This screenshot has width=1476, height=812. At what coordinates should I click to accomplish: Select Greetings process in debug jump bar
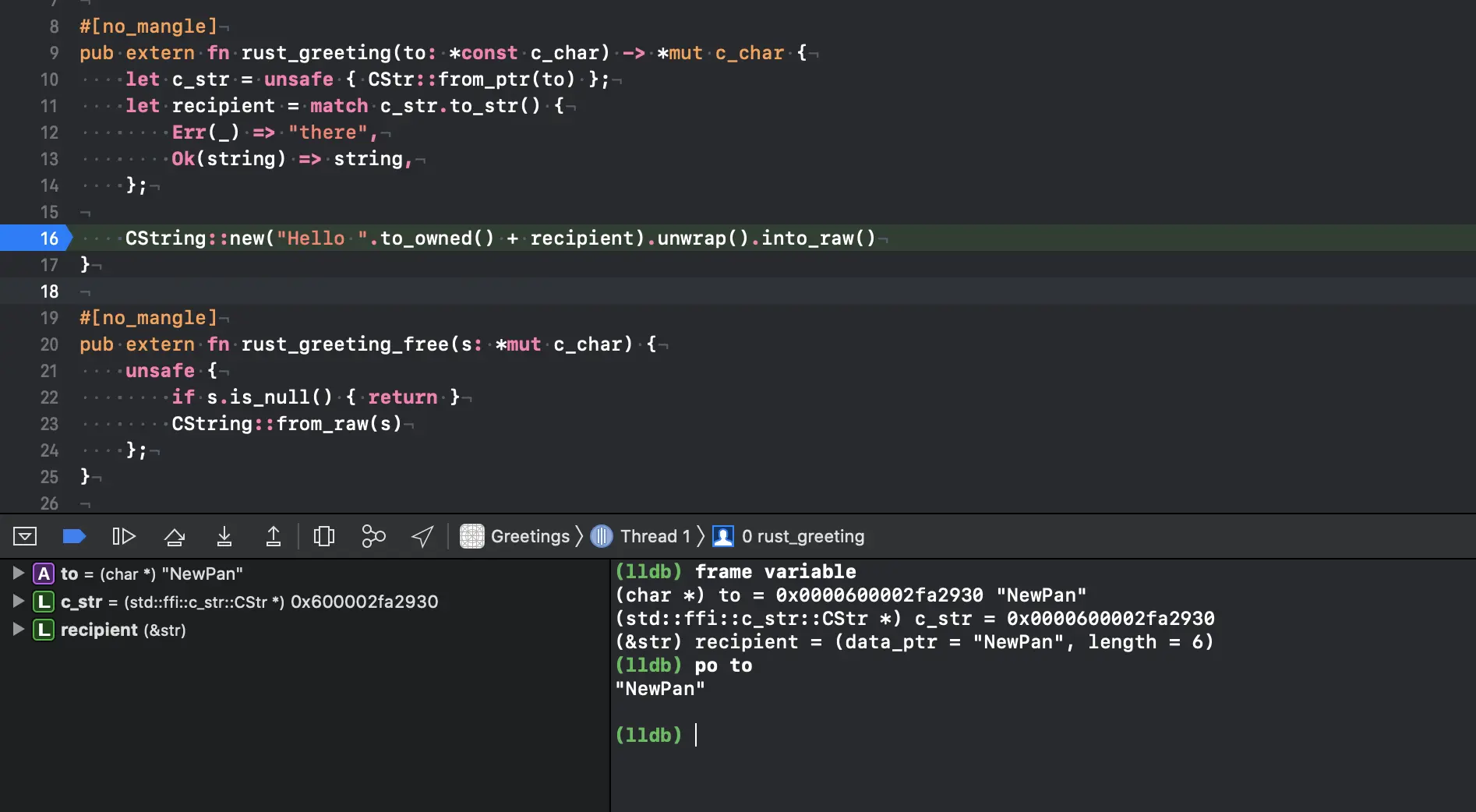click(x=515, y=536)
